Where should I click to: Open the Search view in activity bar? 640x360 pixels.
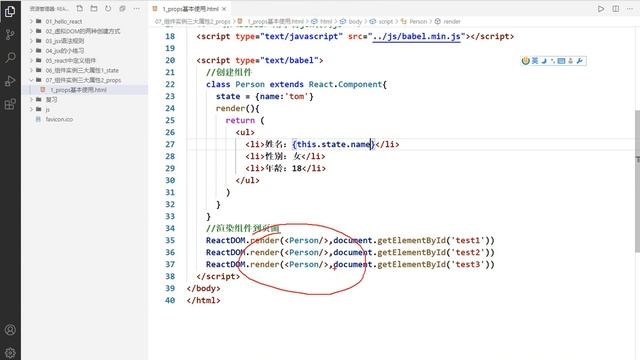(x=10, y=58)
